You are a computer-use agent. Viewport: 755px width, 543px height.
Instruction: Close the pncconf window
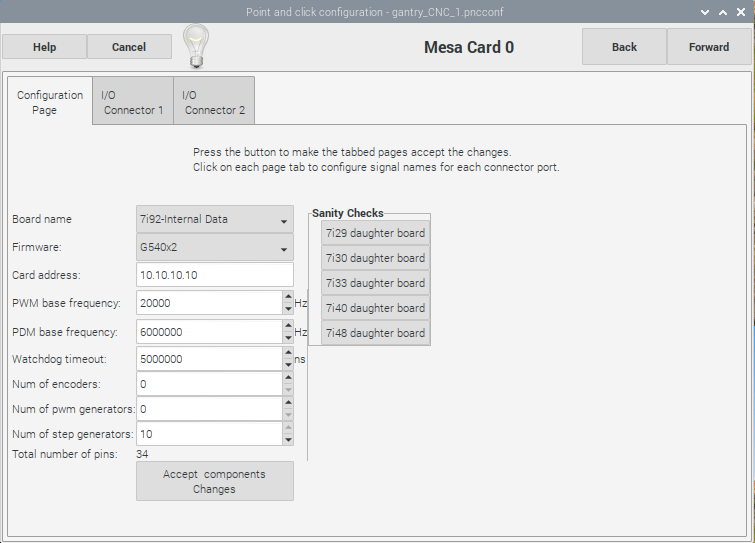pyautogui.click(x=741, y=12)
